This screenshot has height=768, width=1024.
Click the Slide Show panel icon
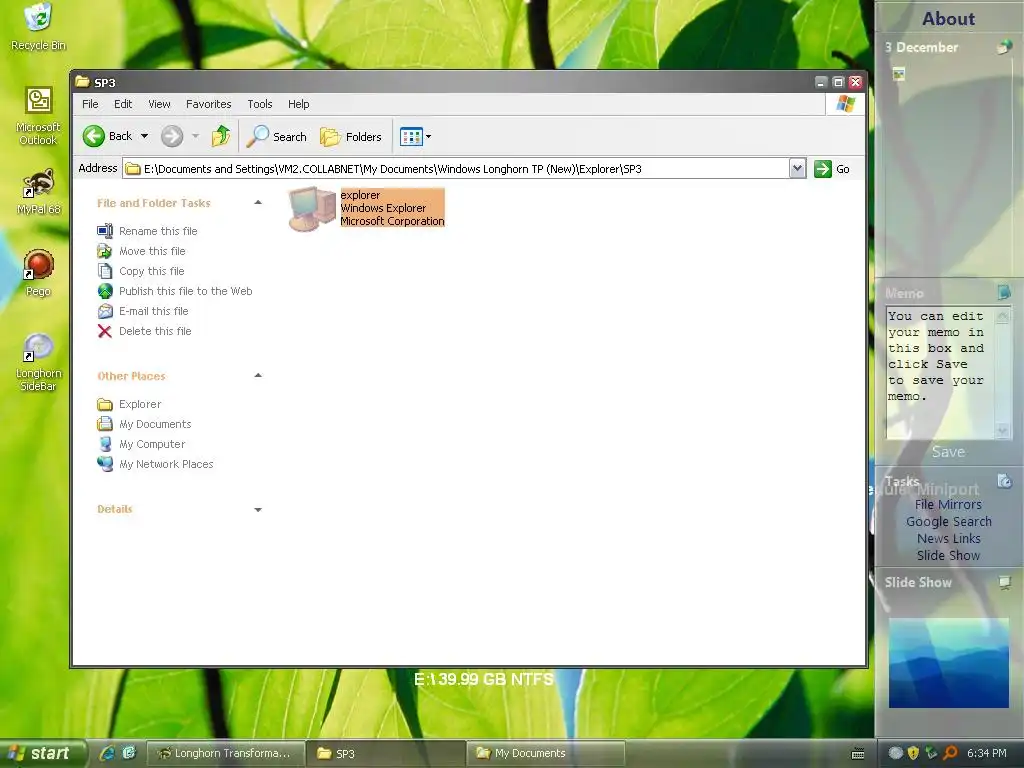(1004, 582)
